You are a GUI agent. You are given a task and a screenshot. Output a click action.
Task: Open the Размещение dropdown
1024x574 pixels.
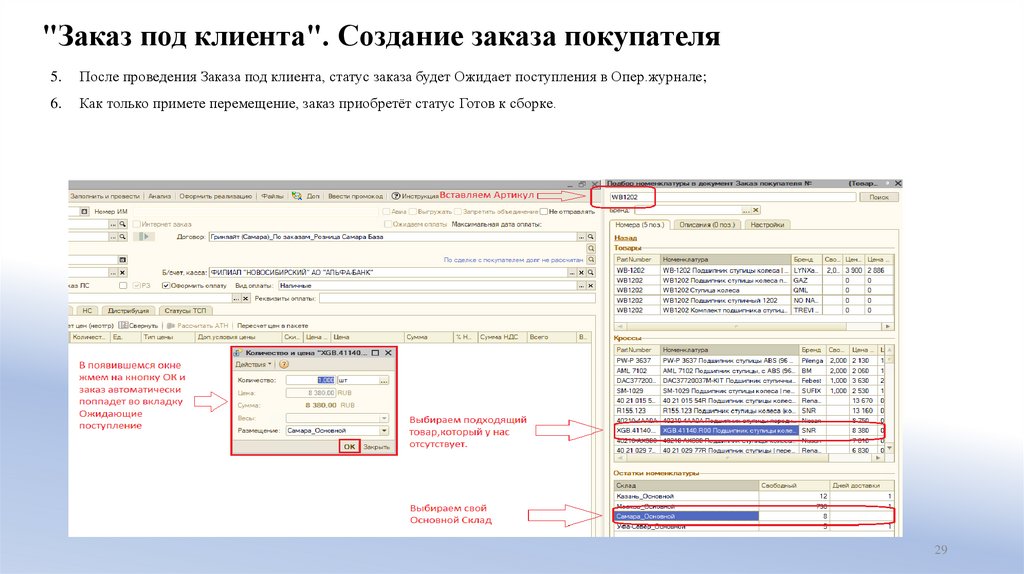point(384,430)
